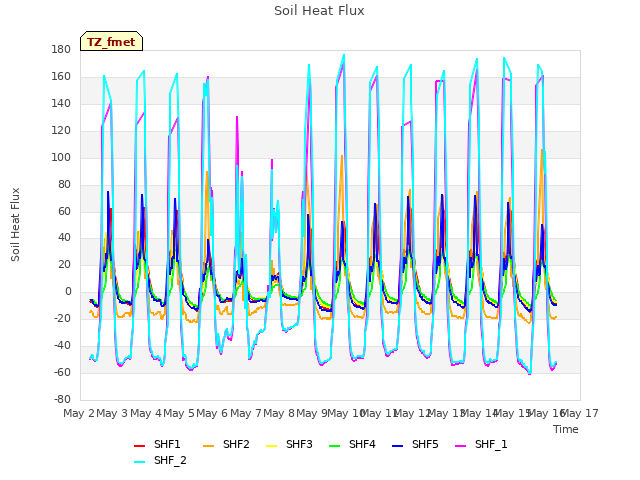This screenshot has height=480, width=640.
Task: Click the May 8 x-axis date label
Action: pyautogui.click(x=279, y=413)
